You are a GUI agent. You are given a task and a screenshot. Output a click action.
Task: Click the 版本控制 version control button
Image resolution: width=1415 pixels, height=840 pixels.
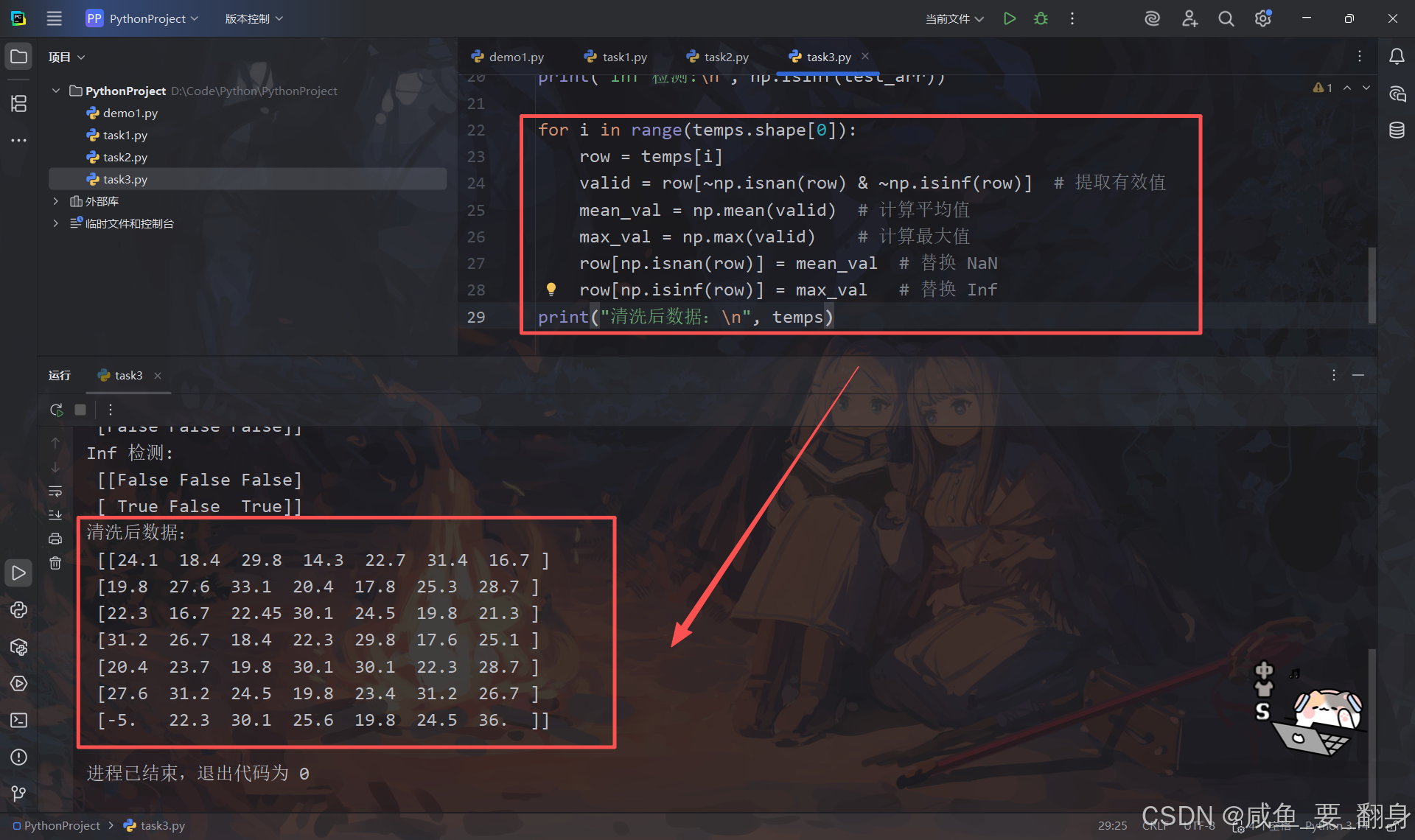(x=254, y=18)
